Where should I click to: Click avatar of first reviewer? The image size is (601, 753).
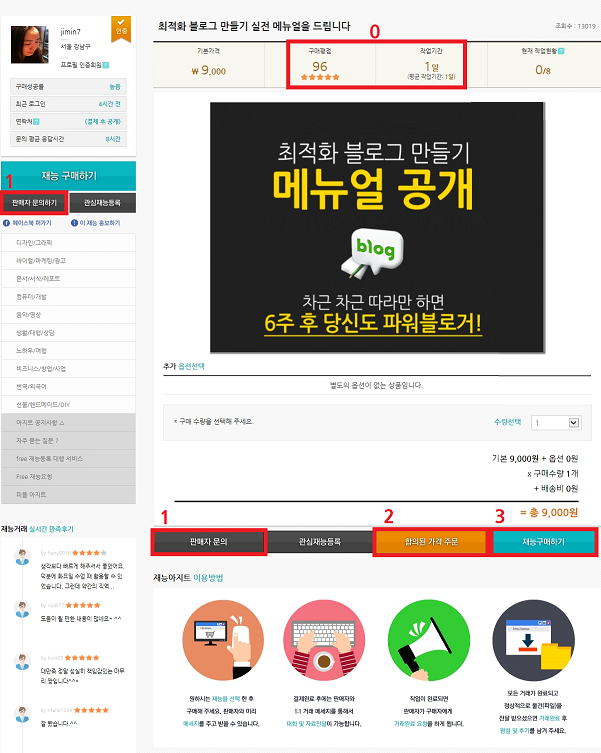point(22,558)
